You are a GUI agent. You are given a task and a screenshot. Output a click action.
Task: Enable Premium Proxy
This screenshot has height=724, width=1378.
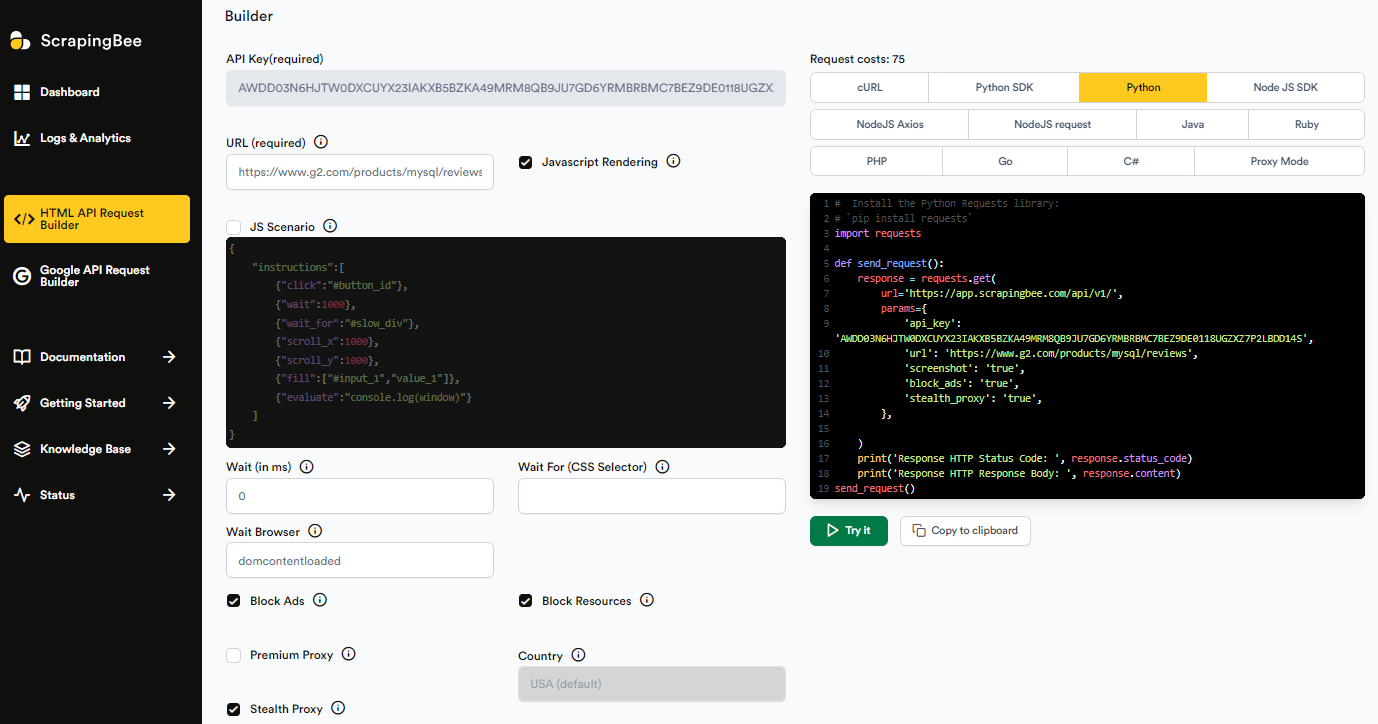tap(233, 655)
